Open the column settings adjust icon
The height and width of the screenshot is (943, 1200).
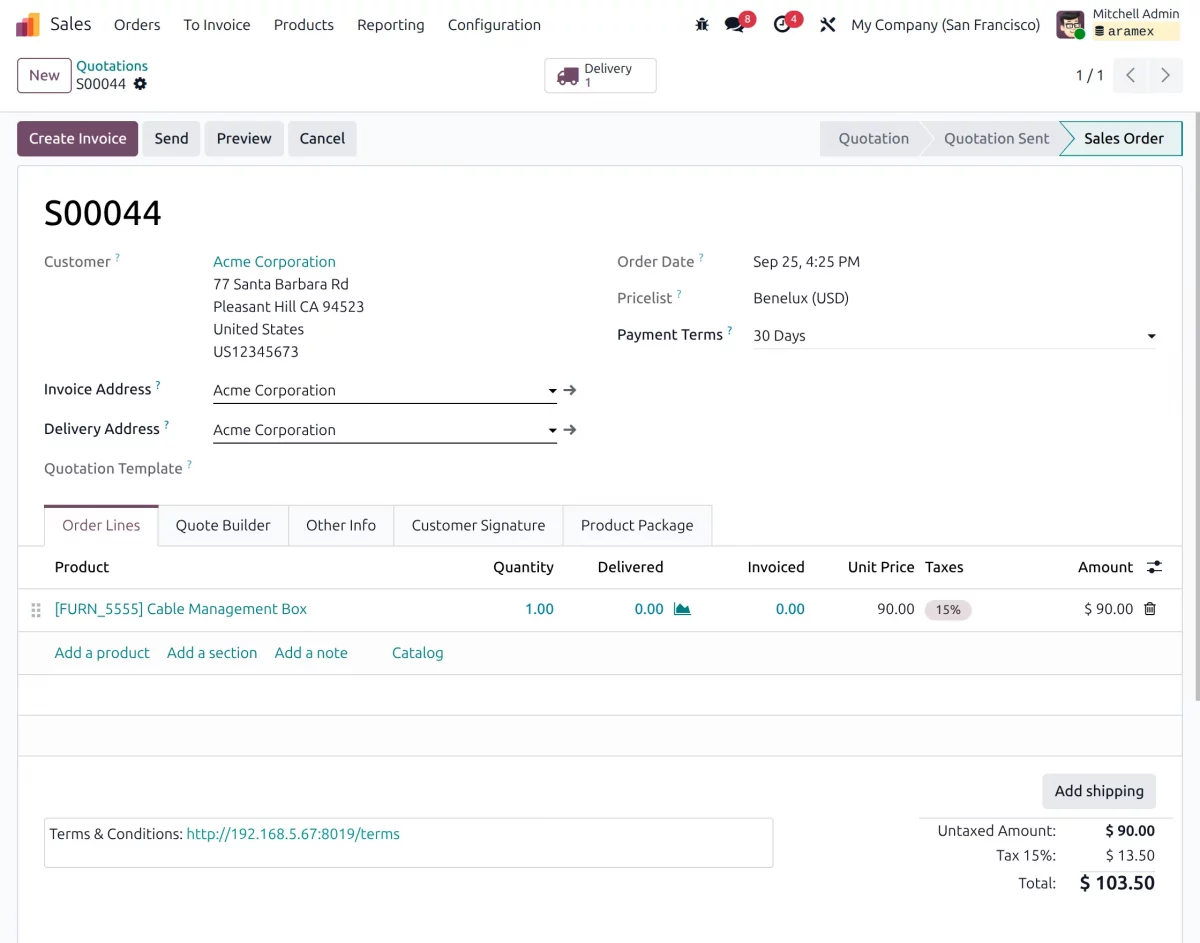click(1154, 567)
